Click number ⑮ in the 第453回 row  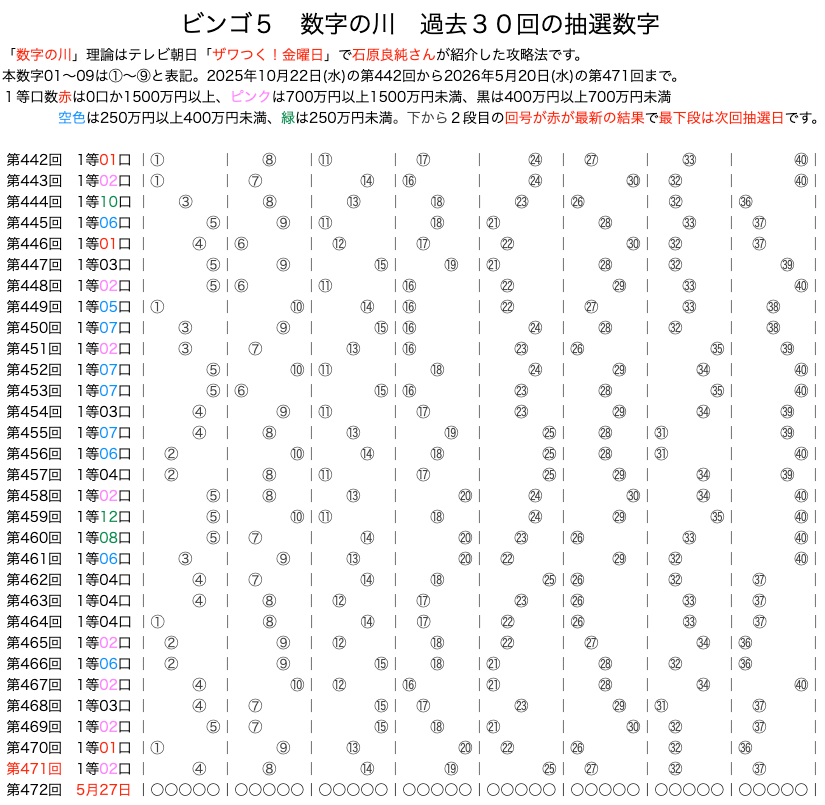381,391
